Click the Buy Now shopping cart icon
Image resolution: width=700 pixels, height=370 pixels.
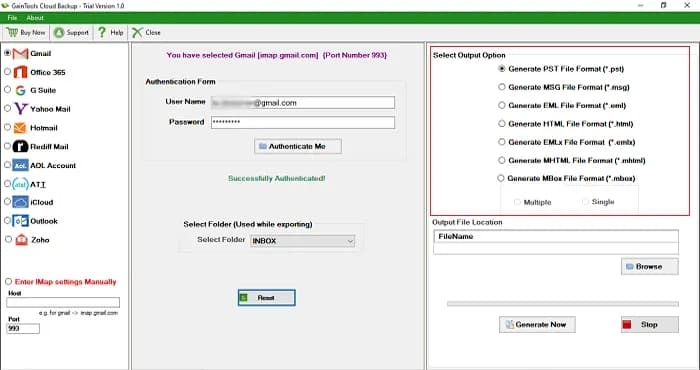(x=12, y=33)
